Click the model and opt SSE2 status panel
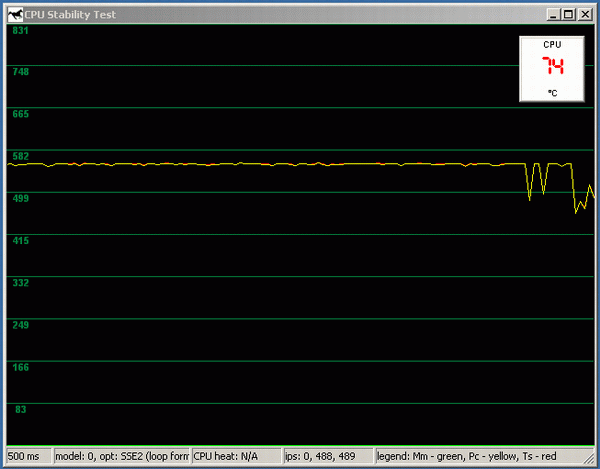 [x=120, y=456]
